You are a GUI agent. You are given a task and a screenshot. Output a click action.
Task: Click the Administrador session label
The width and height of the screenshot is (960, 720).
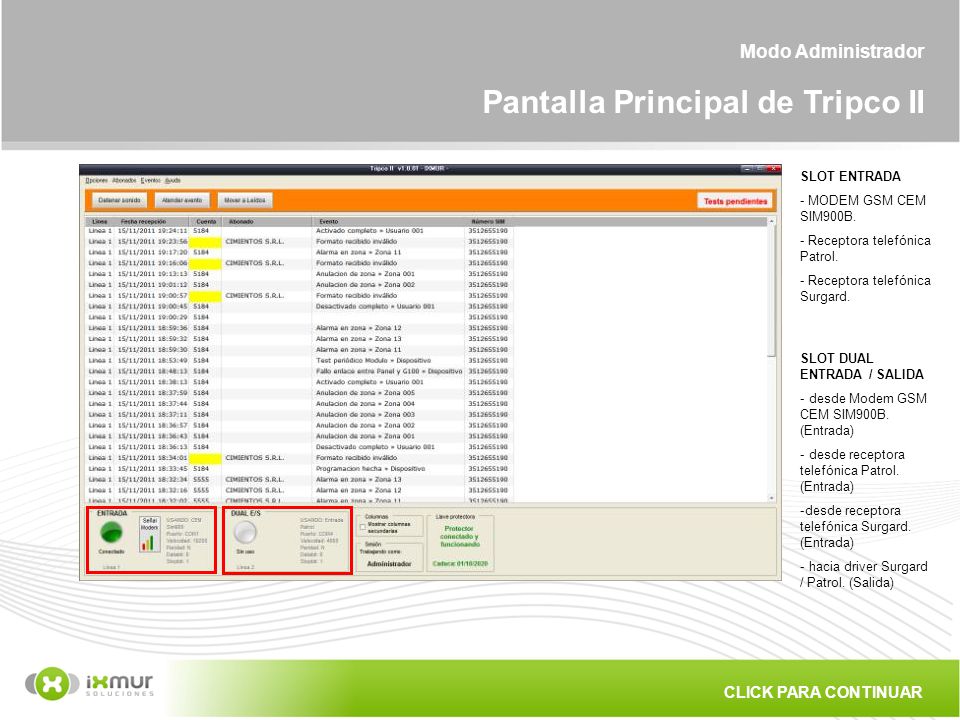coord(389,564)
